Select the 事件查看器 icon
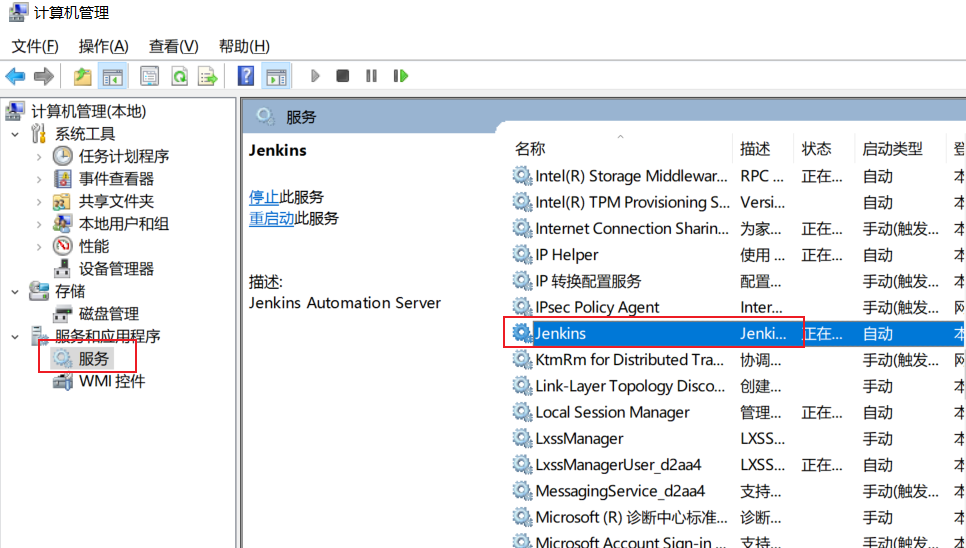This screenshot has width=966, height=548. pos(62,179)
